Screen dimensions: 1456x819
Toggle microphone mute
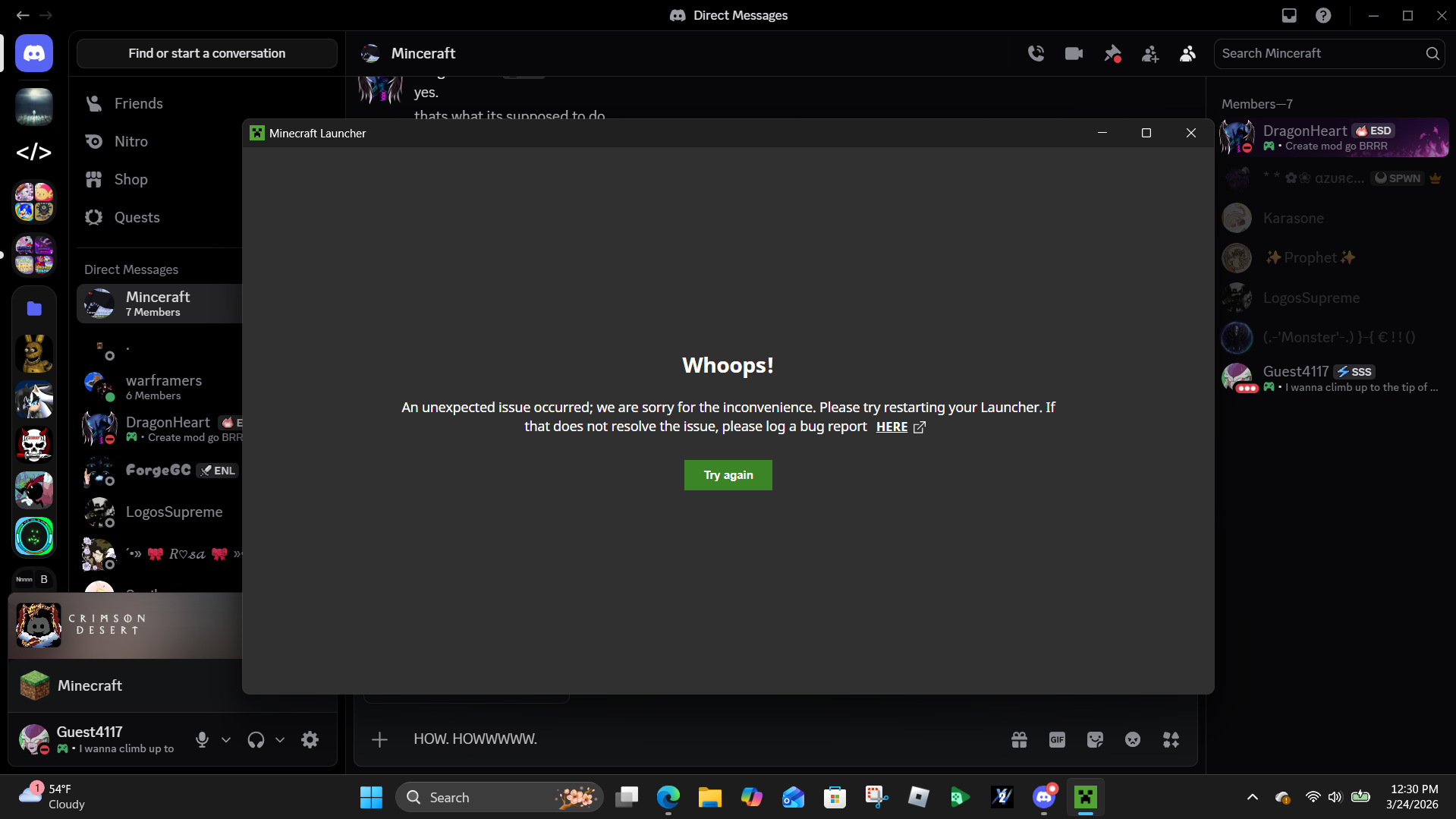(202, 739)
